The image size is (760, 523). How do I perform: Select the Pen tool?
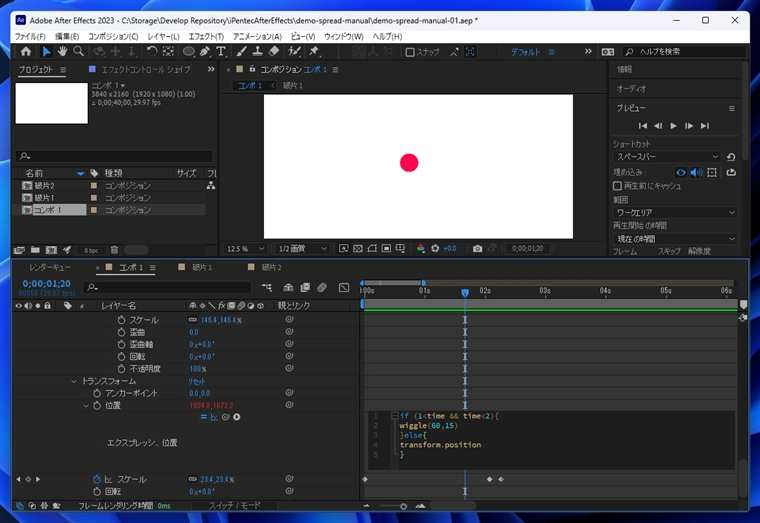point(205,51)
